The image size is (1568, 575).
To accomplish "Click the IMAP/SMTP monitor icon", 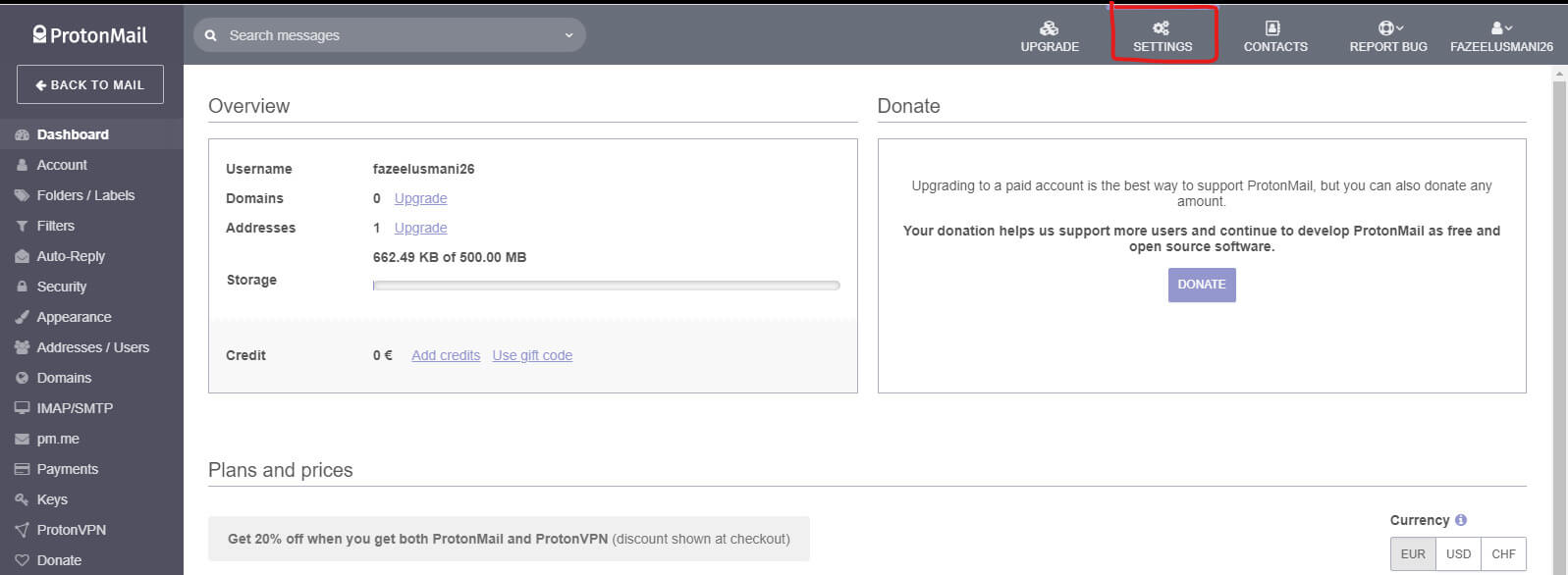I will pos(22,408).
